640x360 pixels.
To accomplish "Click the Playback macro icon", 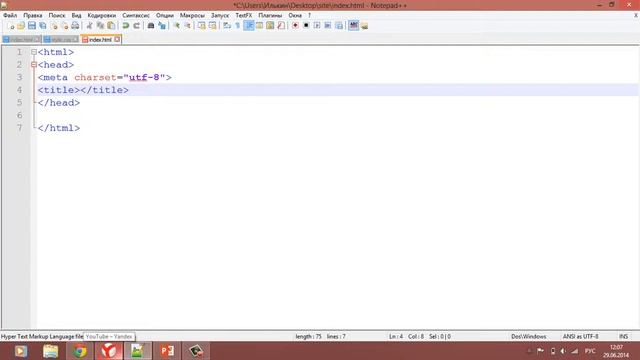I will point(317,26).
